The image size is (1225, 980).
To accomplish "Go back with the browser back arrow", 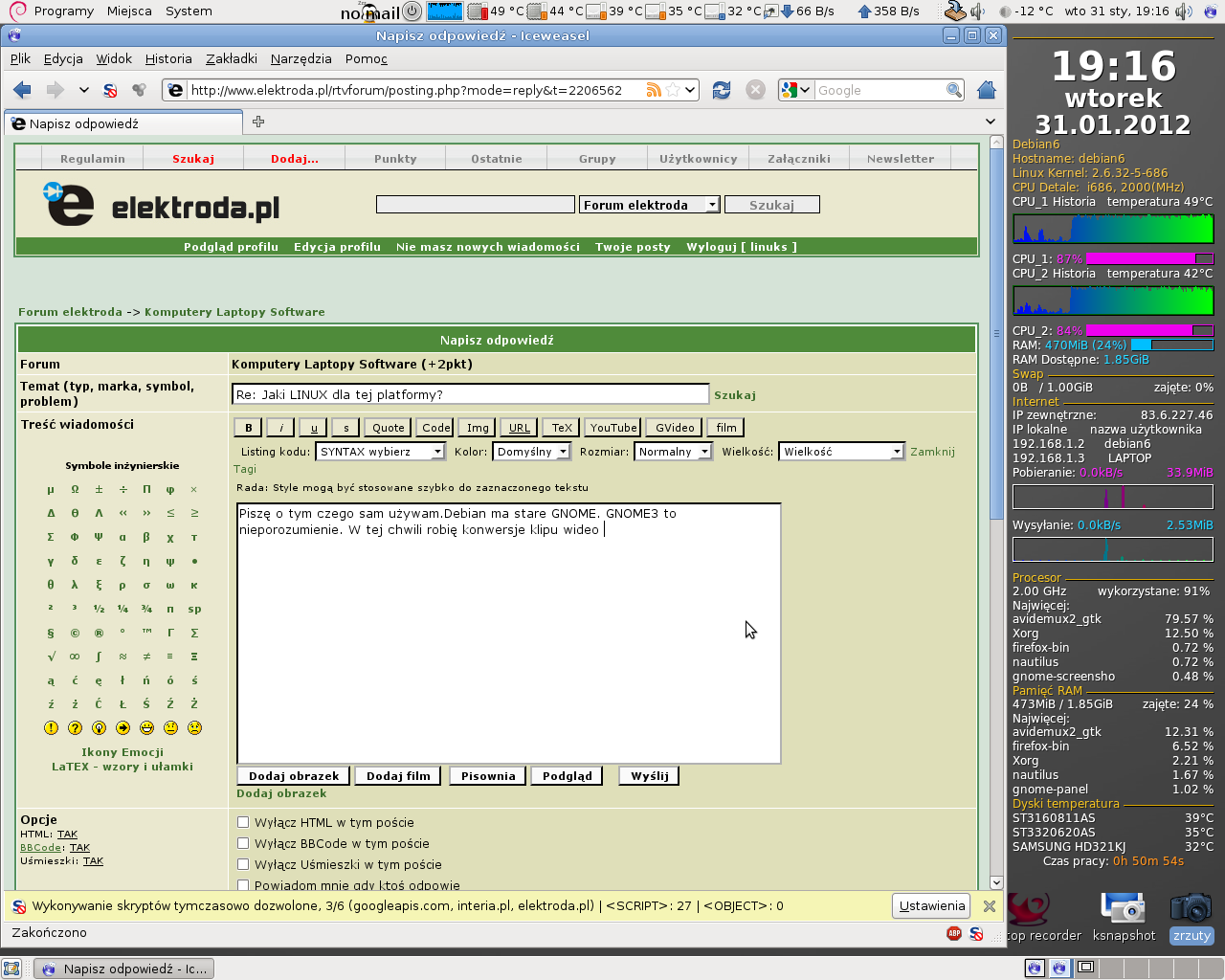I will coord(23,90).
